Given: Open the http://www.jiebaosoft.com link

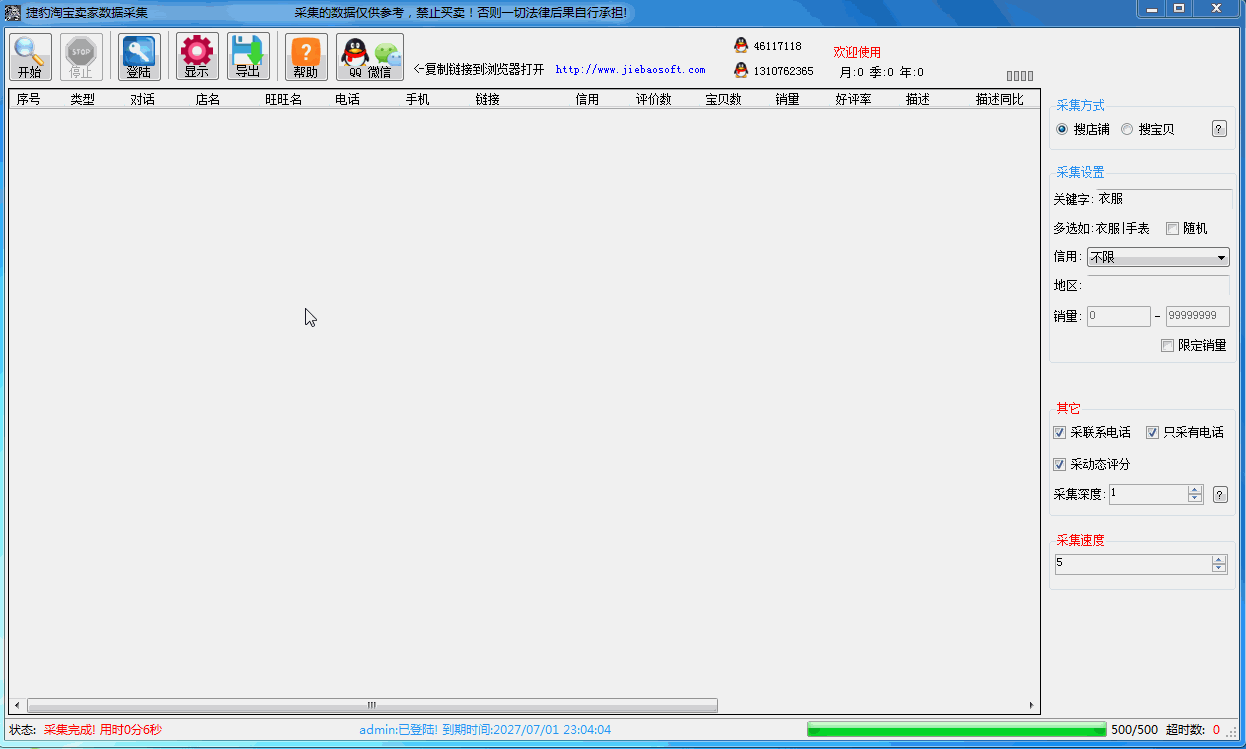Looking at the screenshot, I should click(x=630, y=70).
